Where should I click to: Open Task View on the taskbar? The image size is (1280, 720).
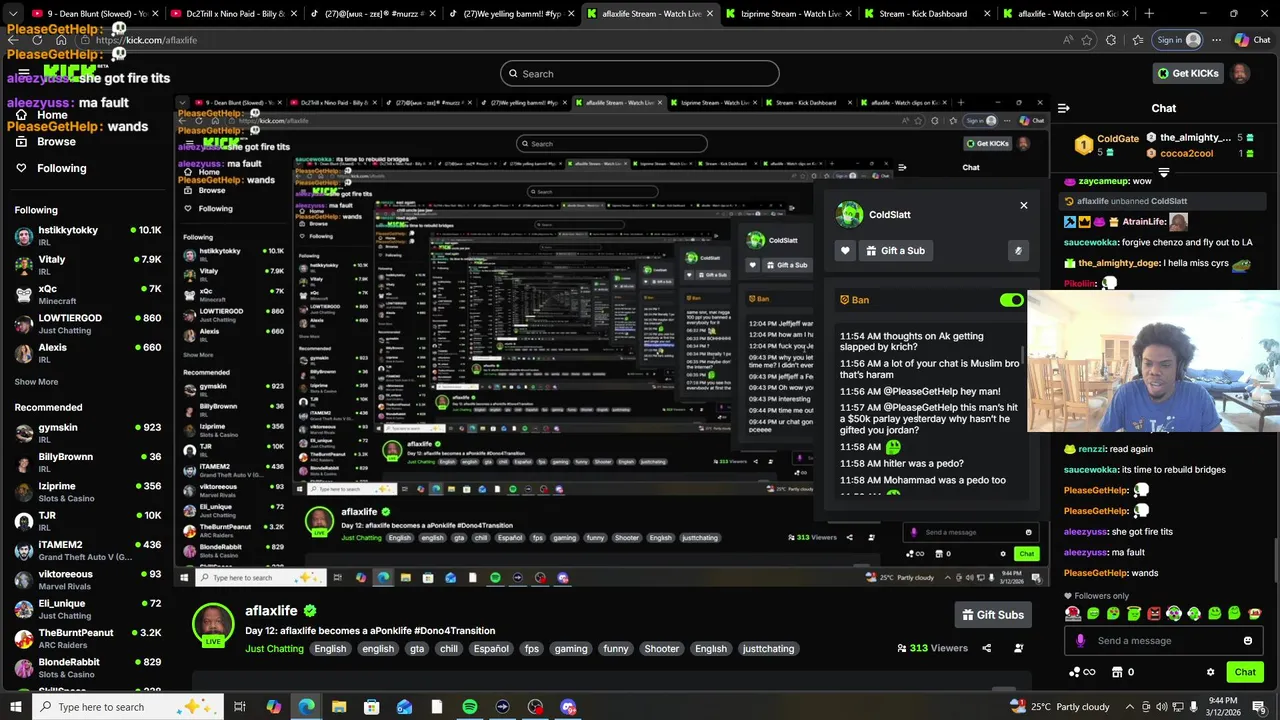[x=240, y=707]
